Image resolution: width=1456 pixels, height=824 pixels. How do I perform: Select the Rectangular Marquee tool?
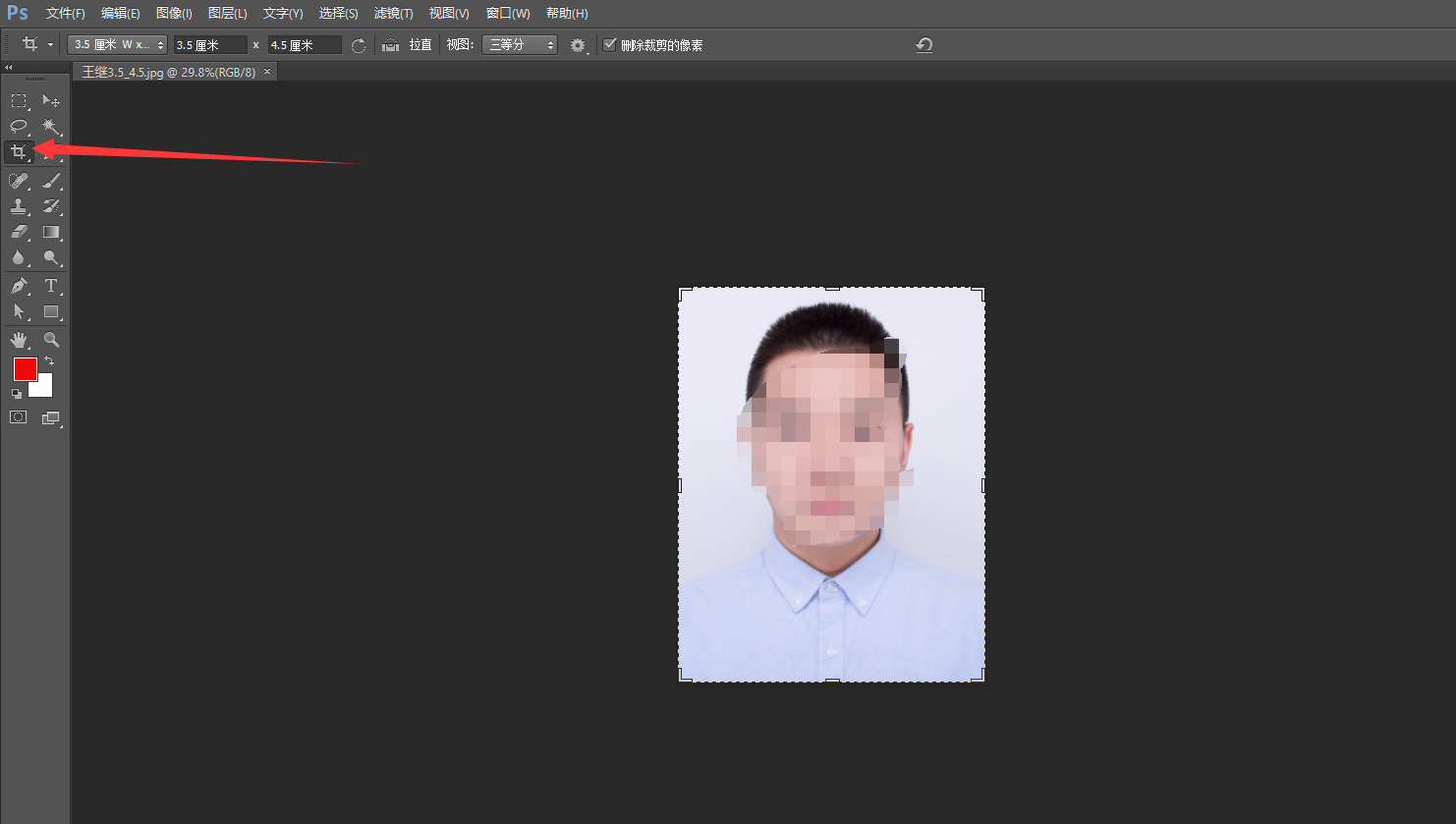18,100
